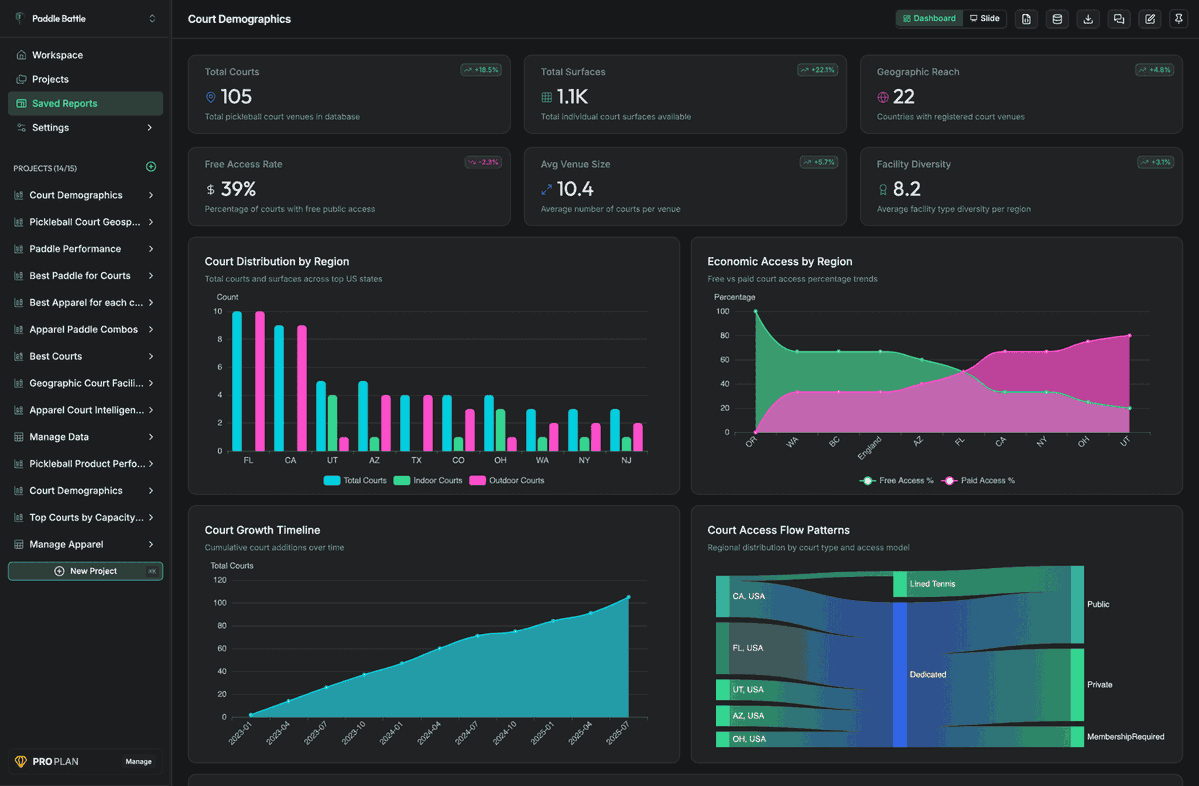The height and width of the screenshot is (786, 1199).
Task: Open Pickleball Product Perfo... project
Action: coord(86,464)
